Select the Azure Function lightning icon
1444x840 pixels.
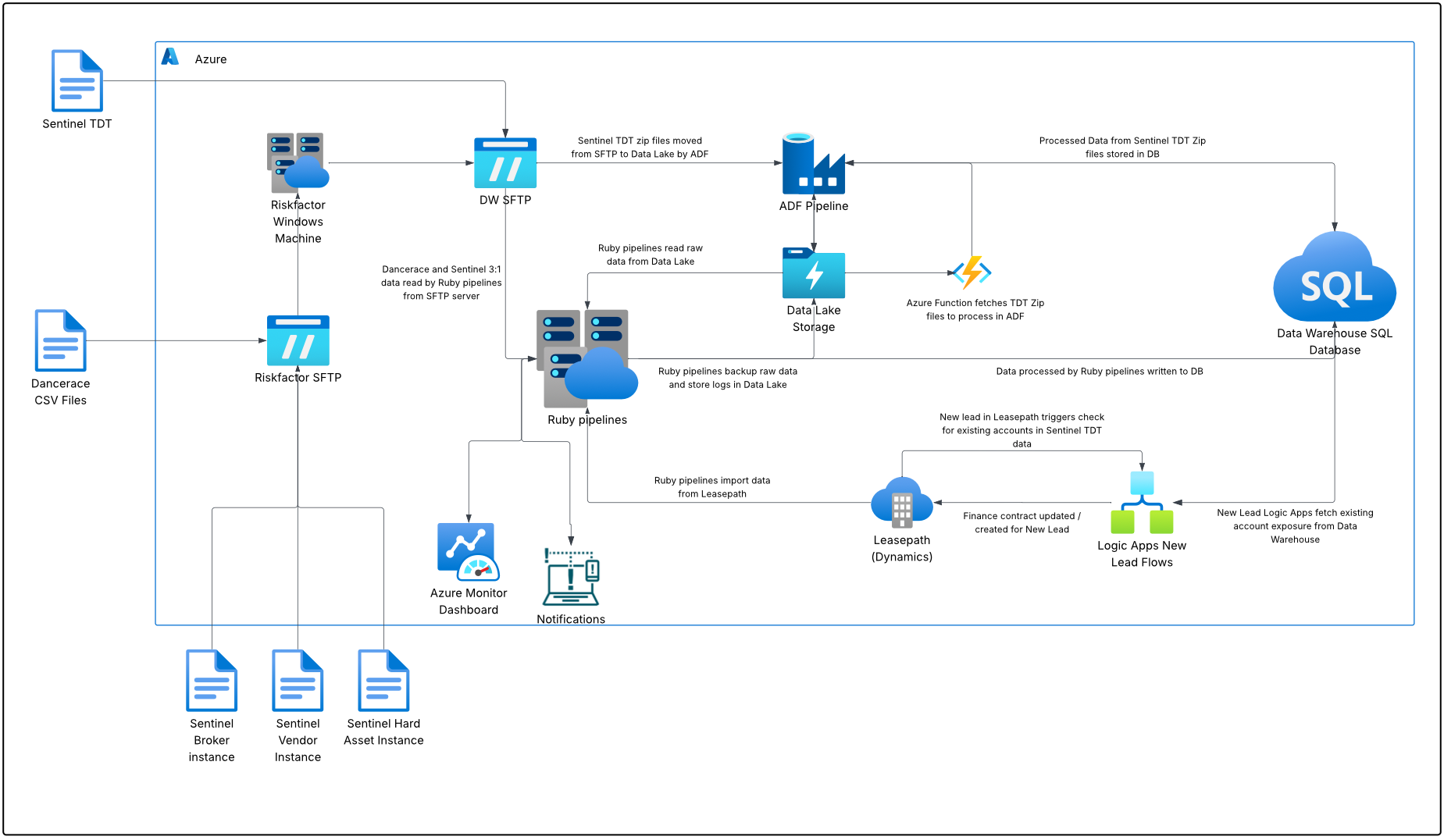pyautogui.click(x=972, y=272)
